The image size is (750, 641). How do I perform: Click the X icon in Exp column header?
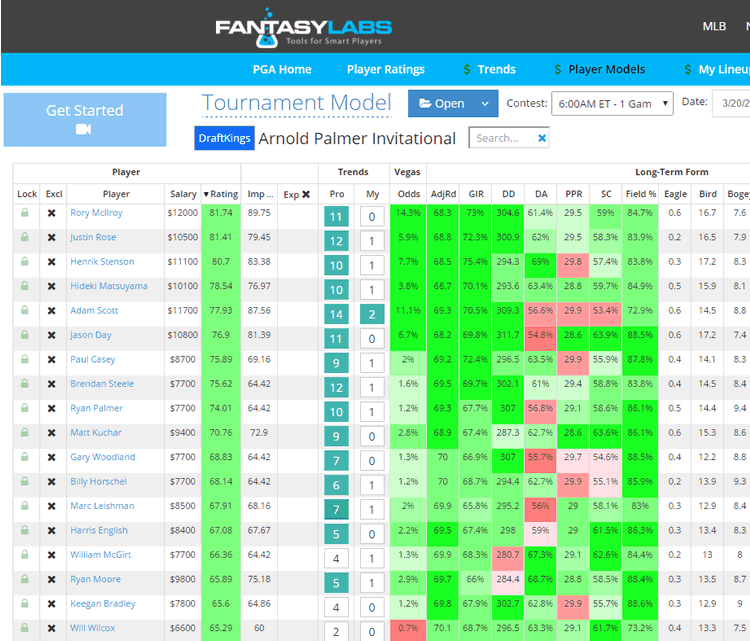(x=306, y=194)
